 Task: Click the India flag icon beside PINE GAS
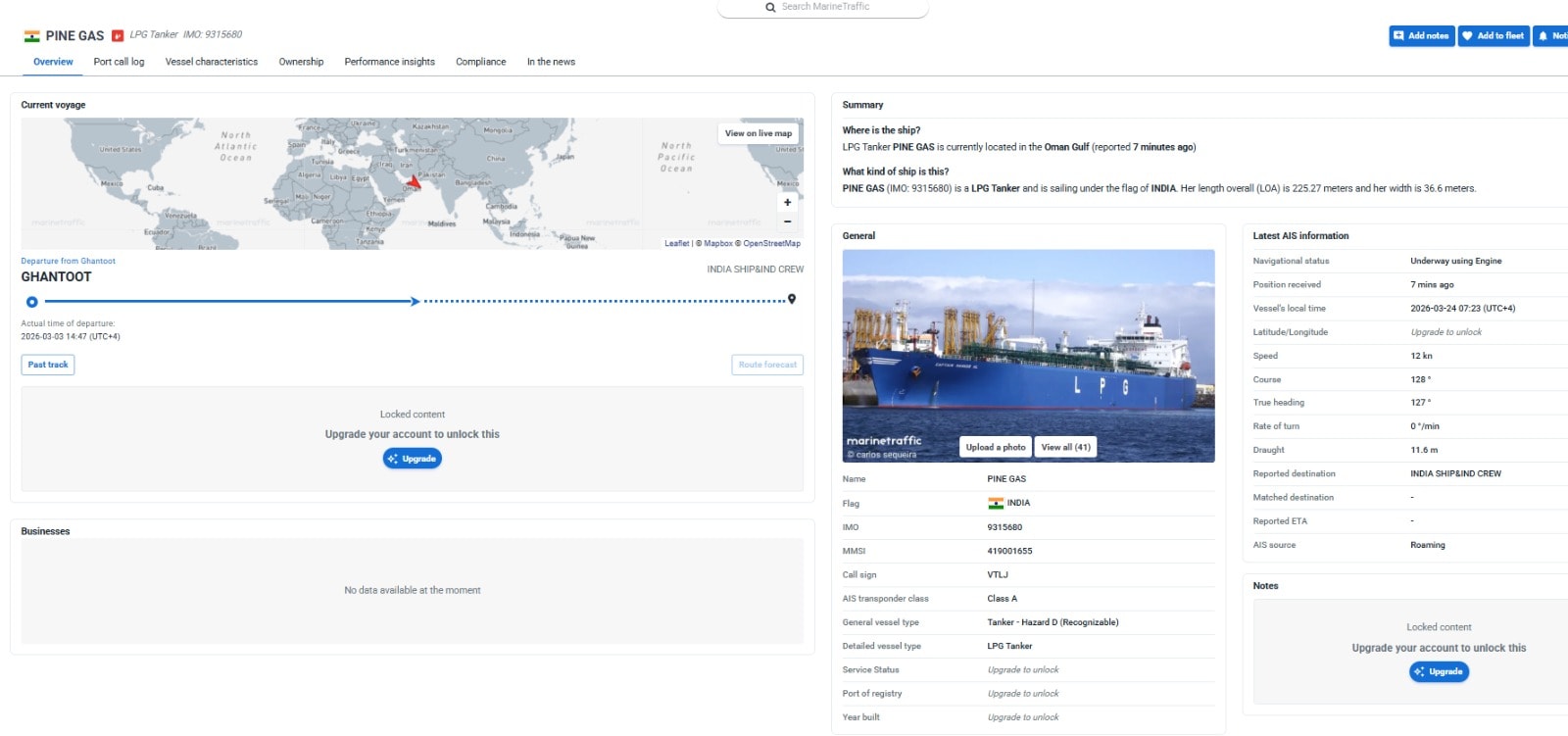[x=32, y=36]
